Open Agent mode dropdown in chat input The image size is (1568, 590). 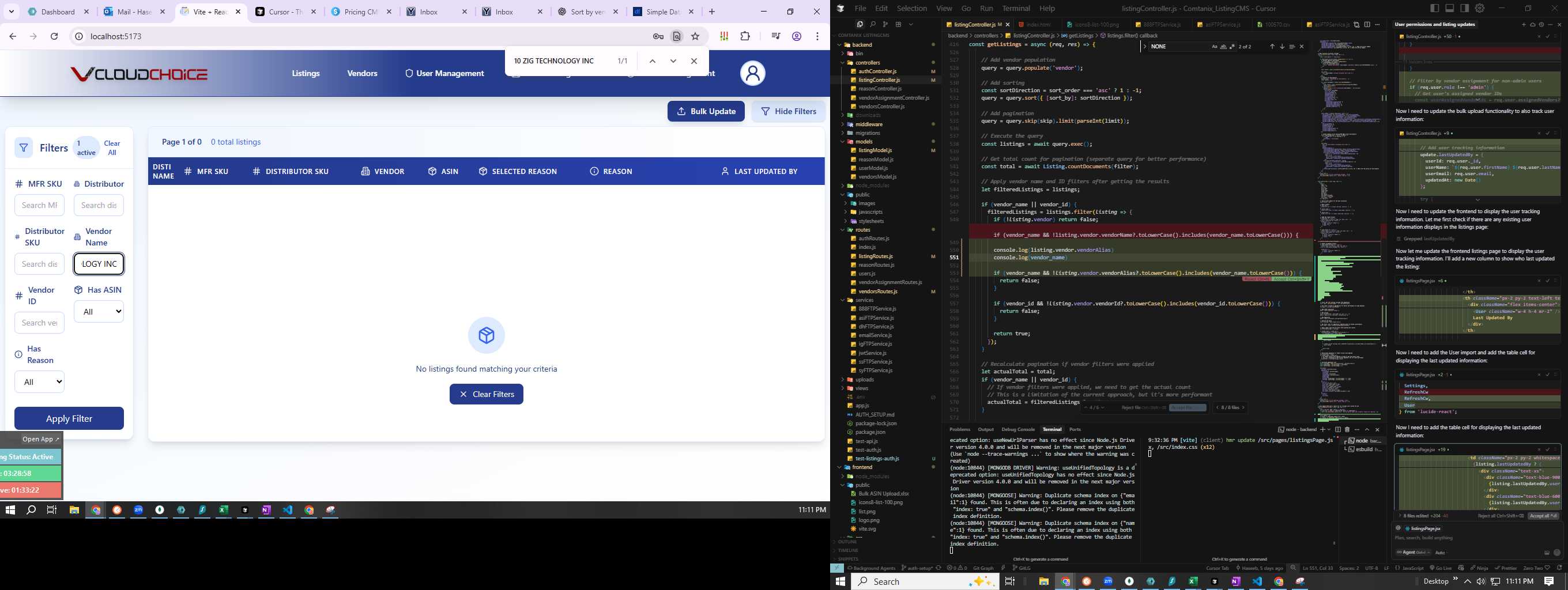[x=1414, y=553]
